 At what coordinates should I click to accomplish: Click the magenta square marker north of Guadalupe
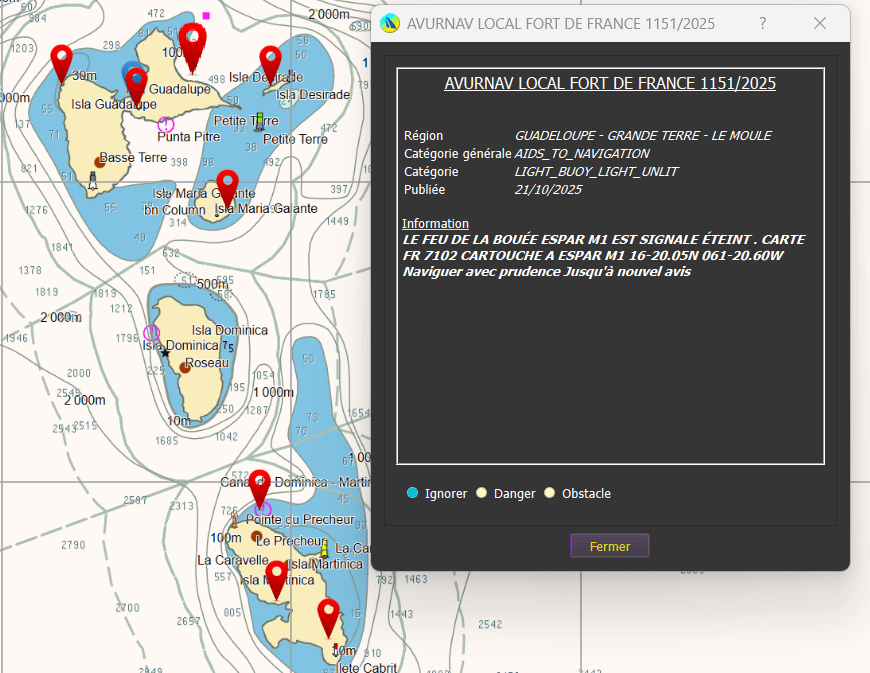point(206,16)
